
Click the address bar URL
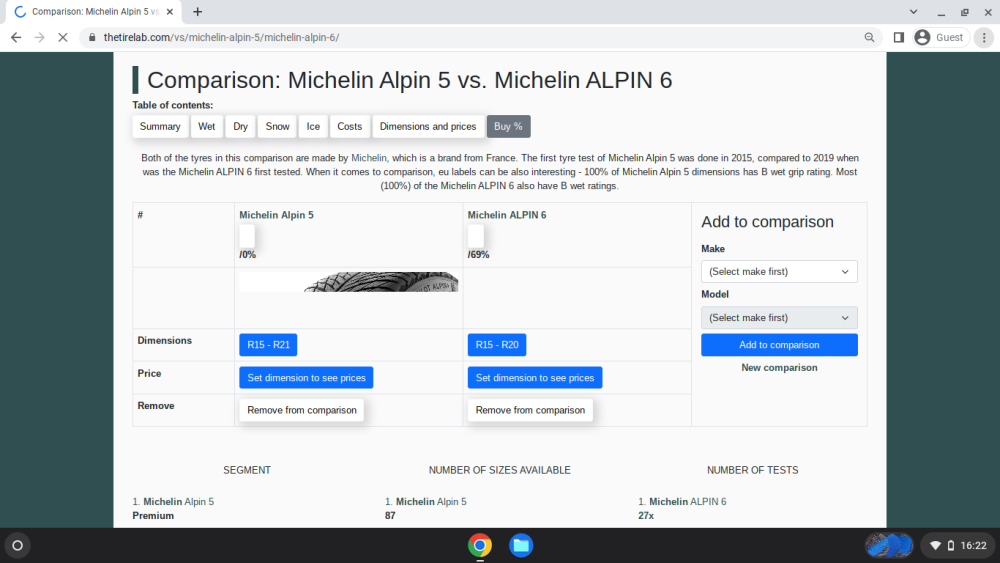221,38
